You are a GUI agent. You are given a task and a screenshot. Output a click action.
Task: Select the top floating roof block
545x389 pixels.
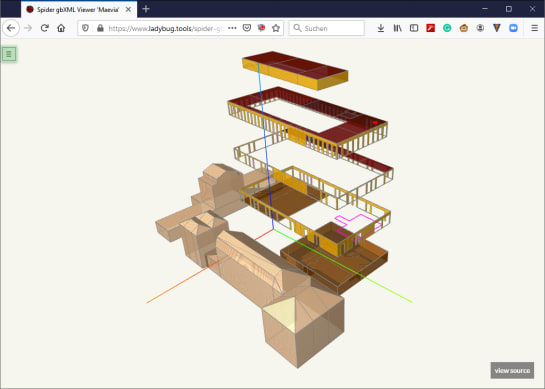click(x=295, y=70)
